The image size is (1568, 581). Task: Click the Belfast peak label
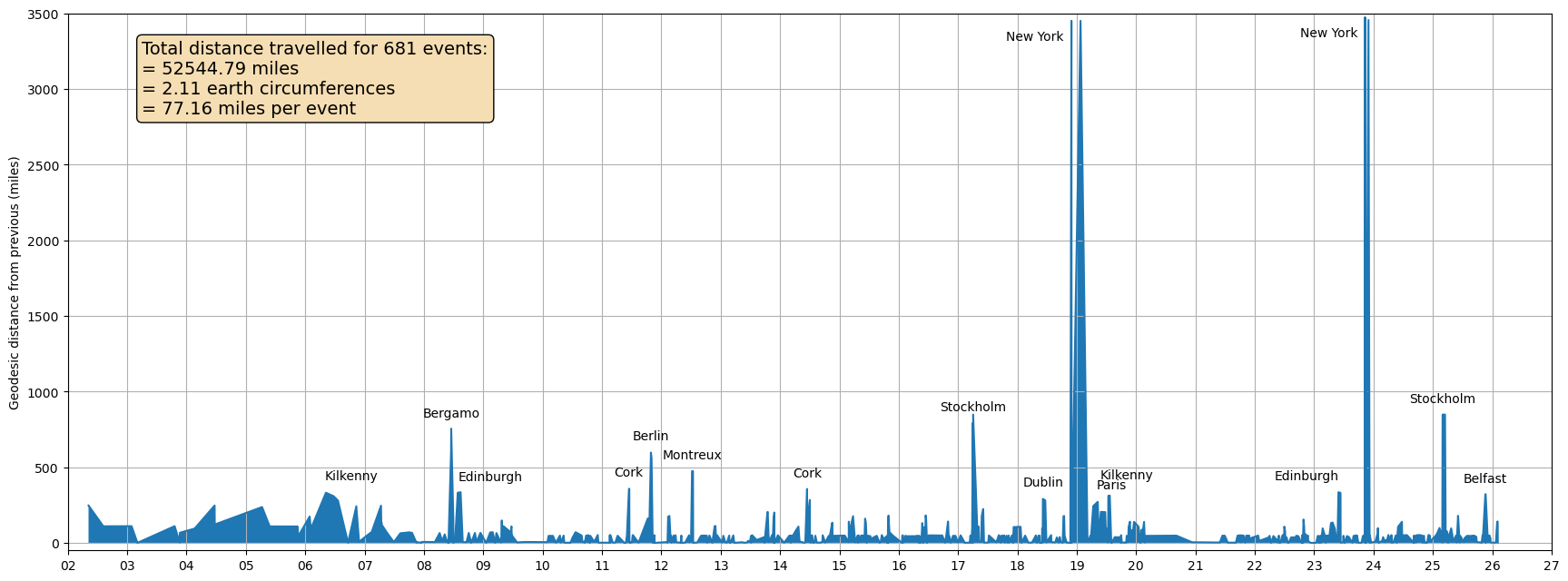(1484, 479)
